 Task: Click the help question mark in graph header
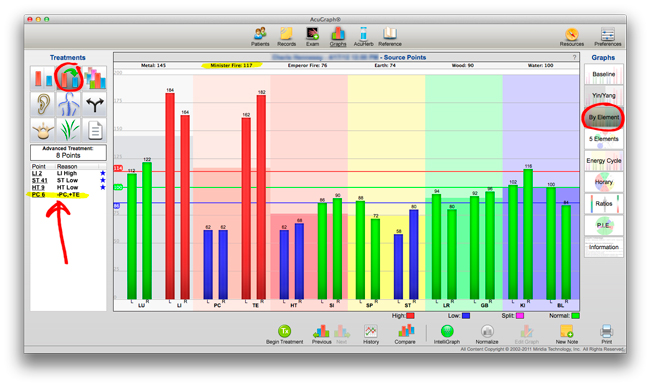point(575,57)
